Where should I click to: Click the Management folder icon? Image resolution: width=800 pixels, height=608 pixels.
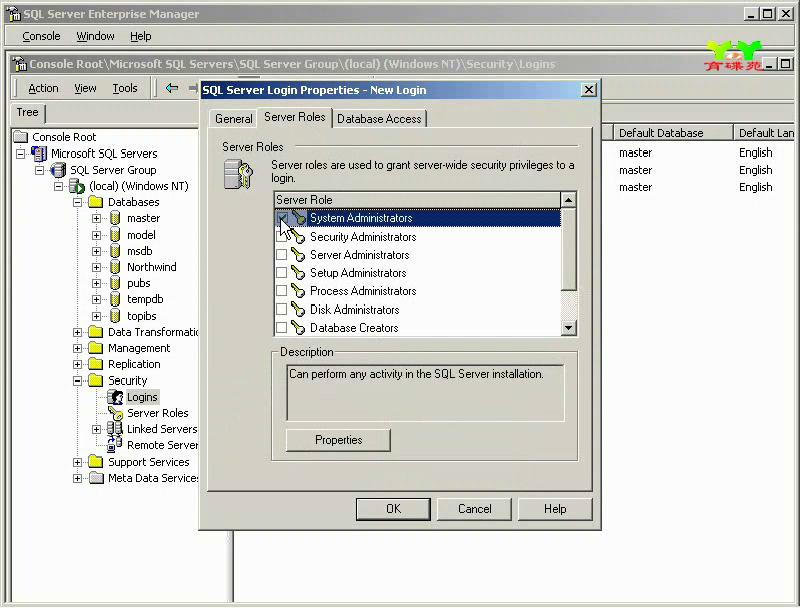(x=95, y=348)
